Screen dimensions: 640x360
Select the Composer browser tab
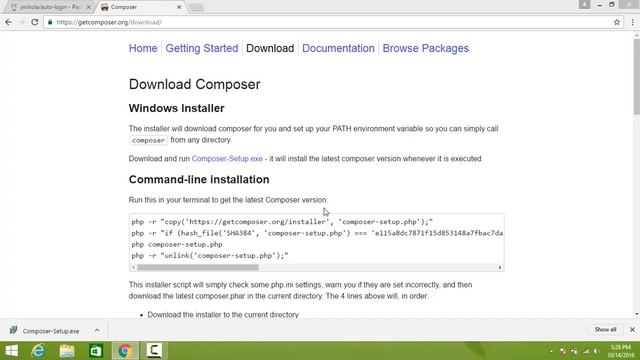pyautogui.click(x=141, y=7)
